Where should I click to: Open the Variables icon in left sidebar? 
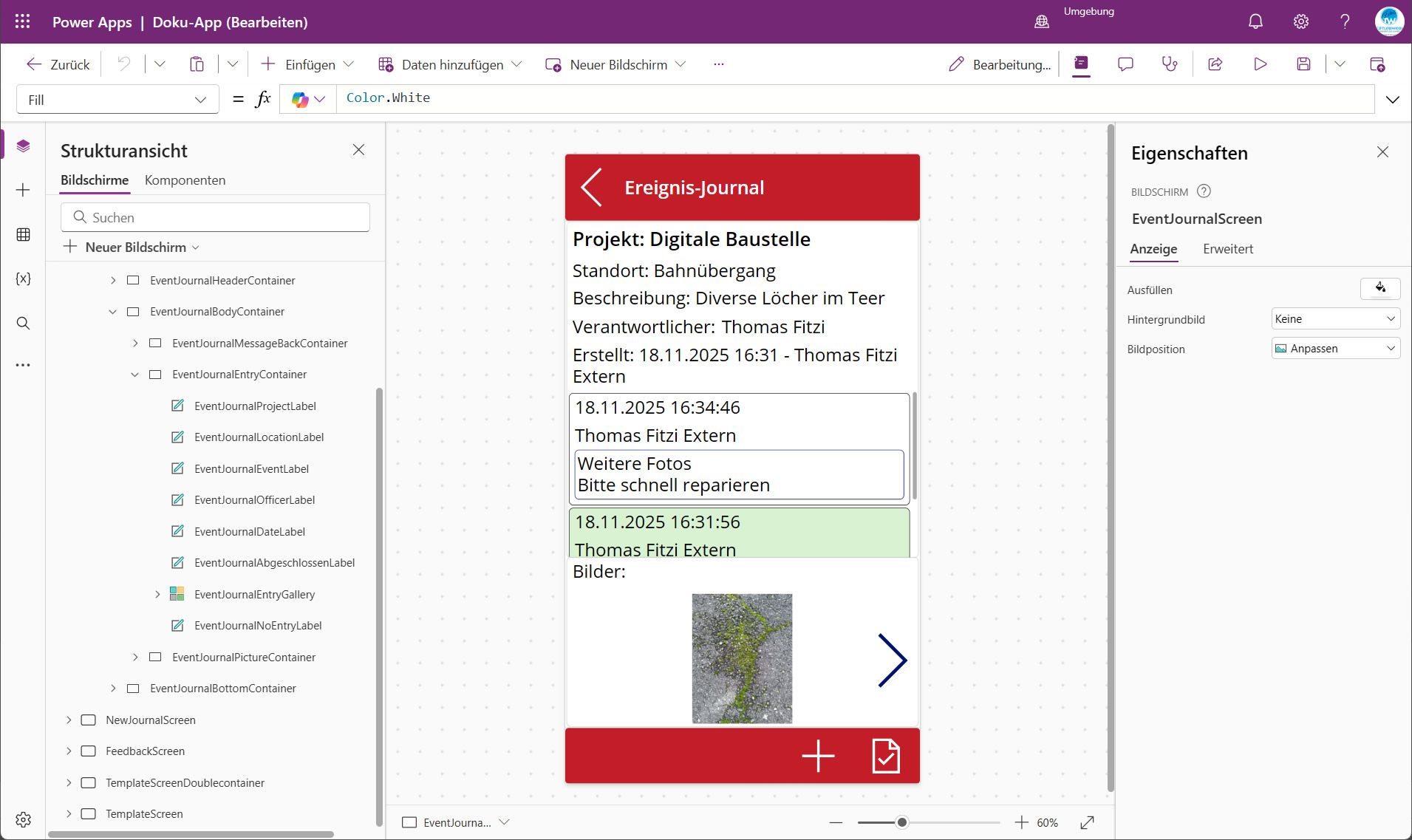click(23, 279)
